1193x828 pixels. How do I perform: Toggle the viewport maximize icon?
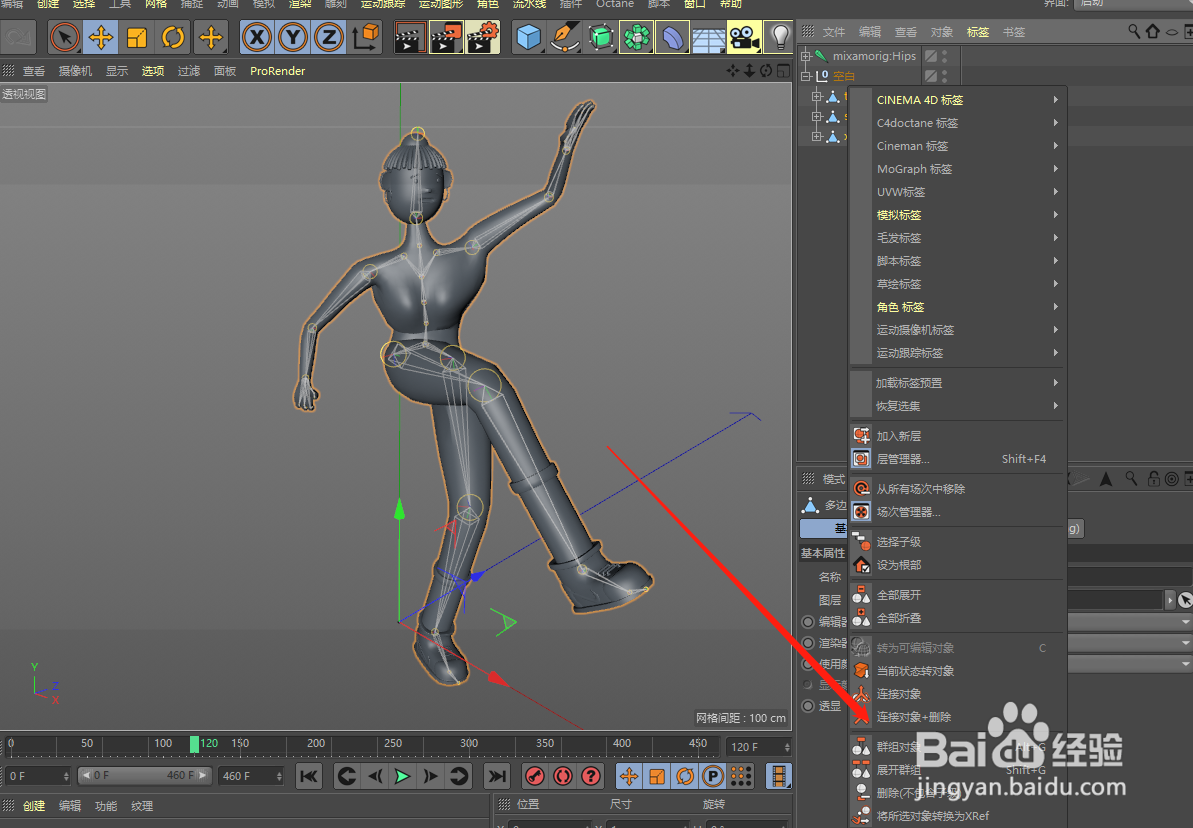(x=783, y=71)
